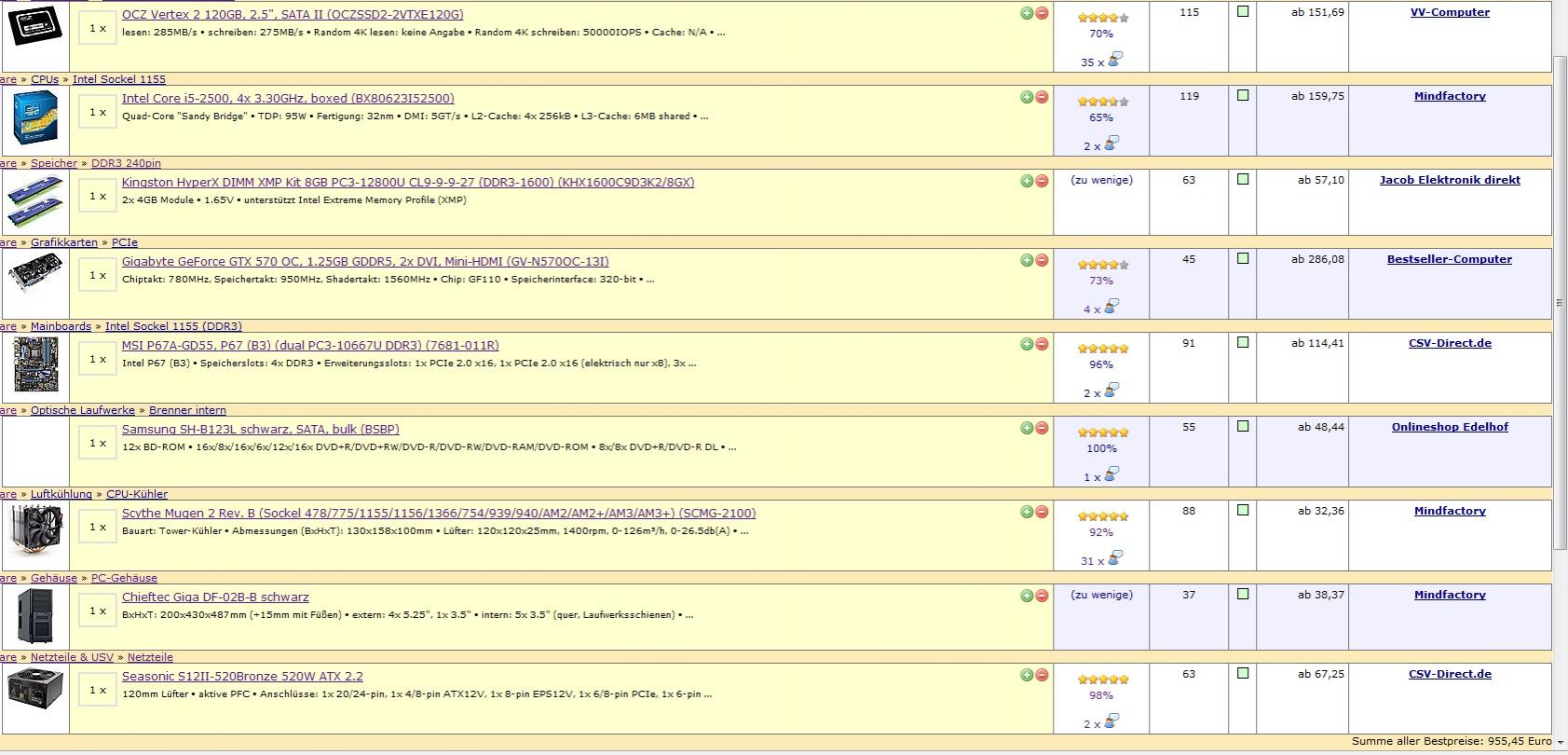Click the Intel Core i5 box thumbnail

point(35,118)
